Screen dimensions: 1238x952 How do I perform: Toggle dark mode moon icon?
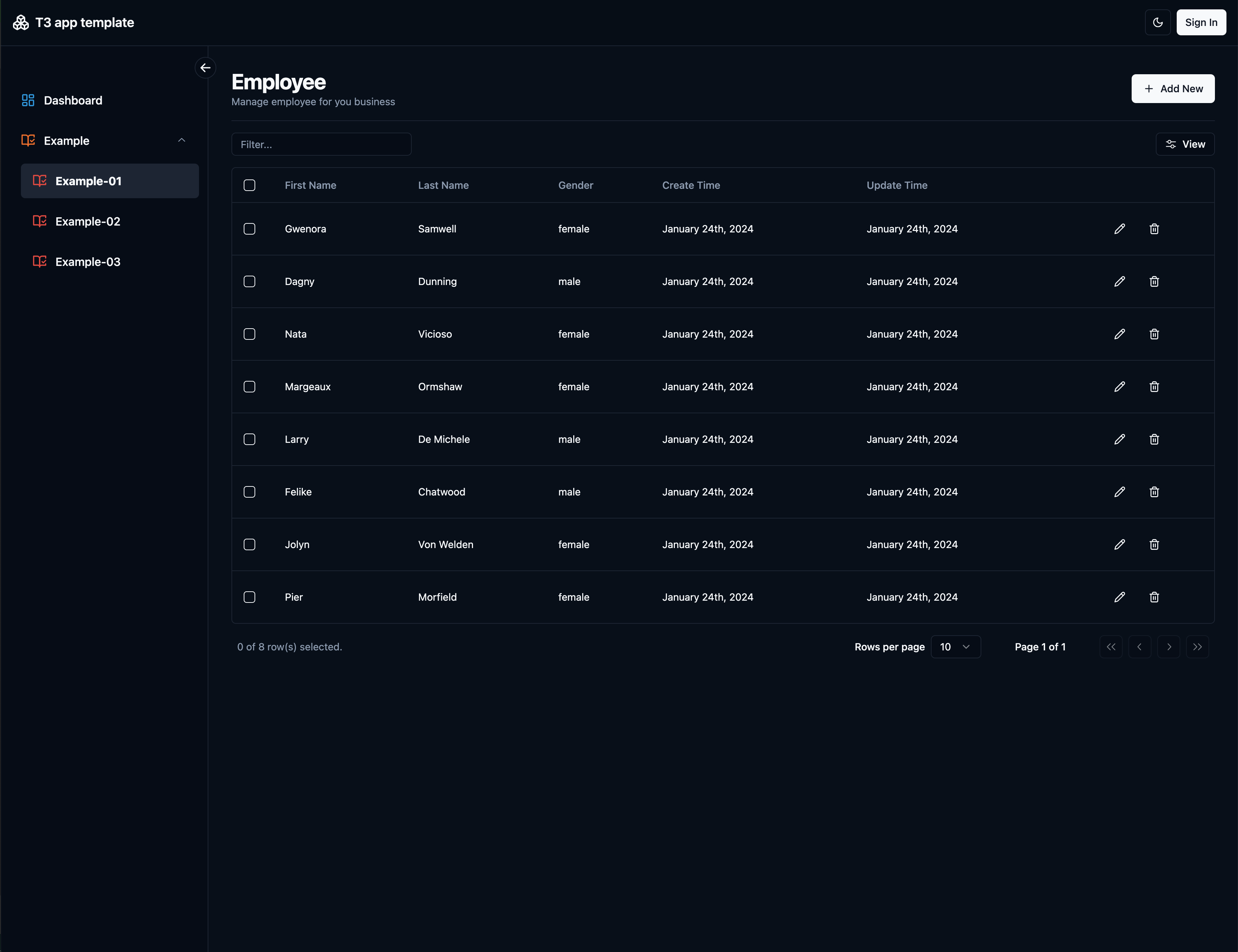[x=1158, y=23]
